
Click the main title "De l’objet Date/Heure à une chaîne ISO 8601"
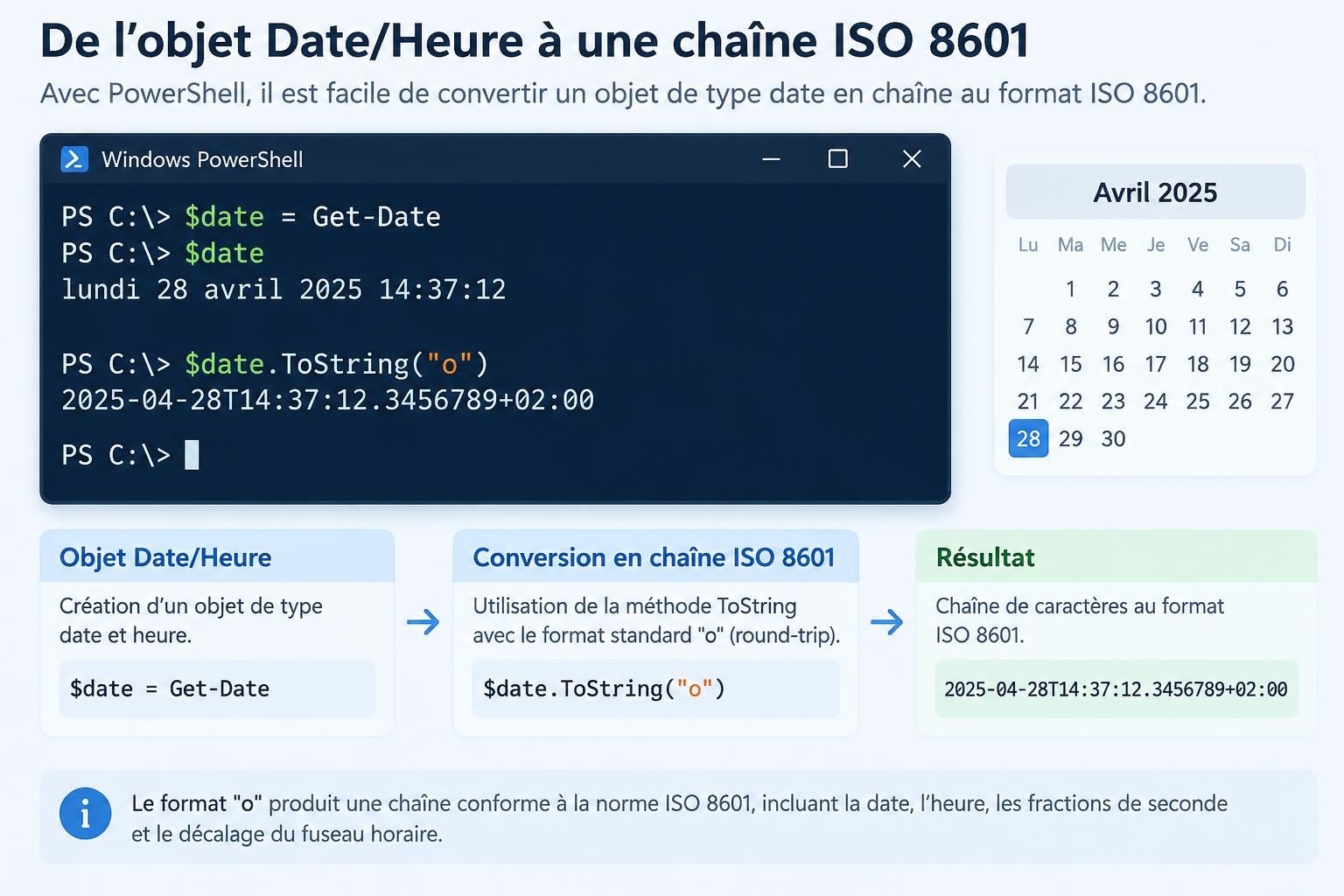click(x=535, y=41)
